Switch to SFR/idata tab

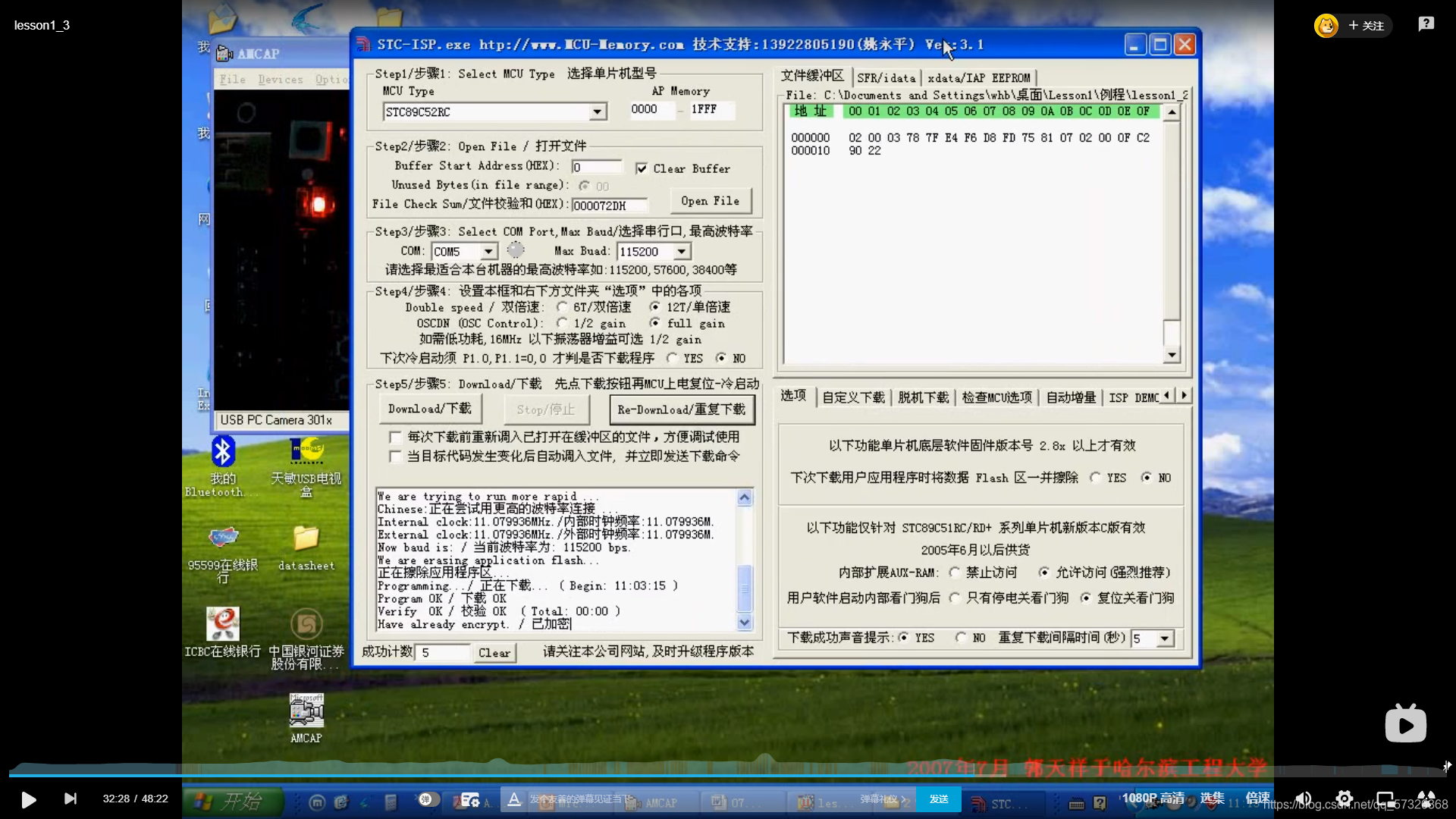click(886, 78)
